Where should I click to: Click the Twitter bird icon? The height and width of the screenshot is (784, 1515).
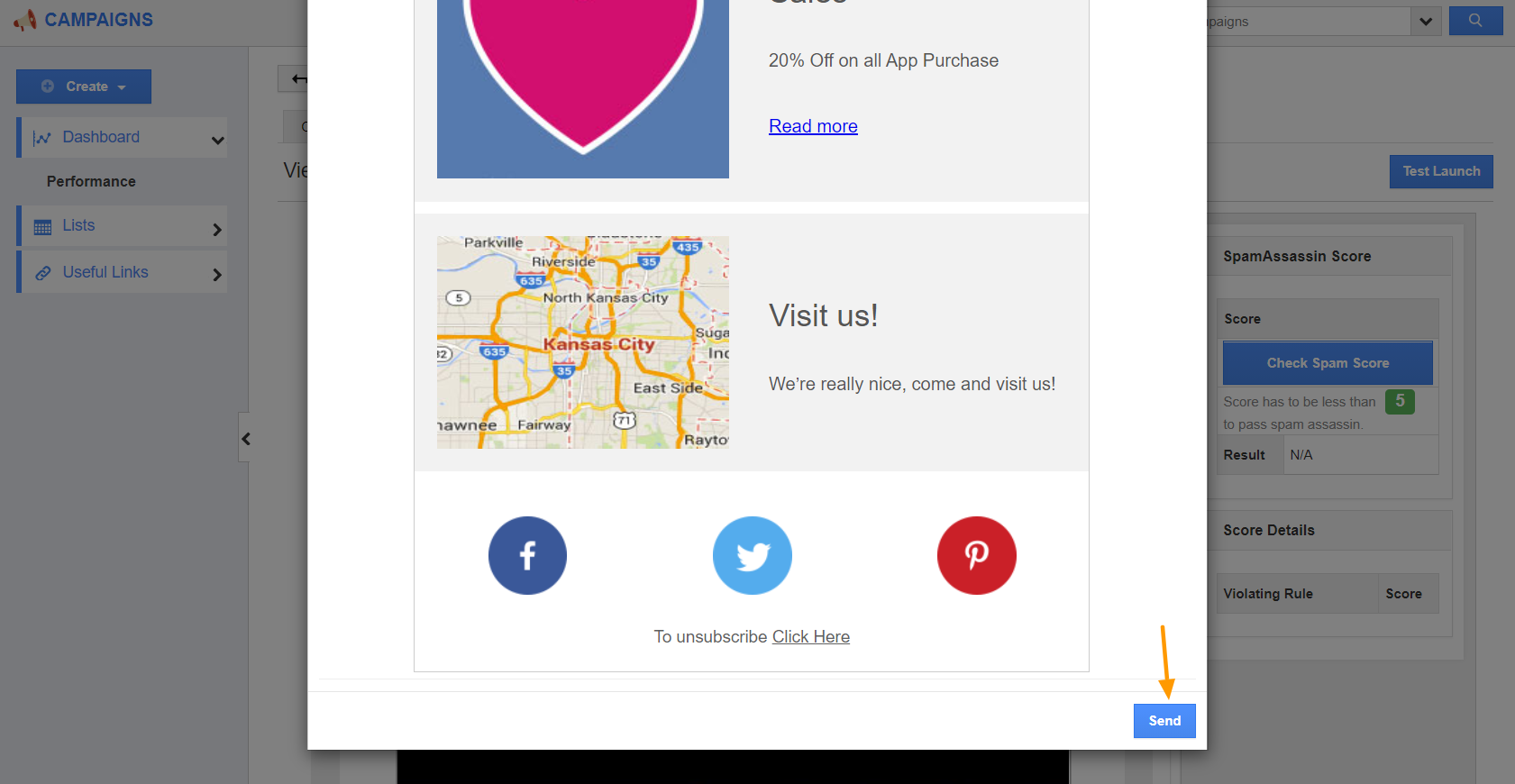point(753,555)
